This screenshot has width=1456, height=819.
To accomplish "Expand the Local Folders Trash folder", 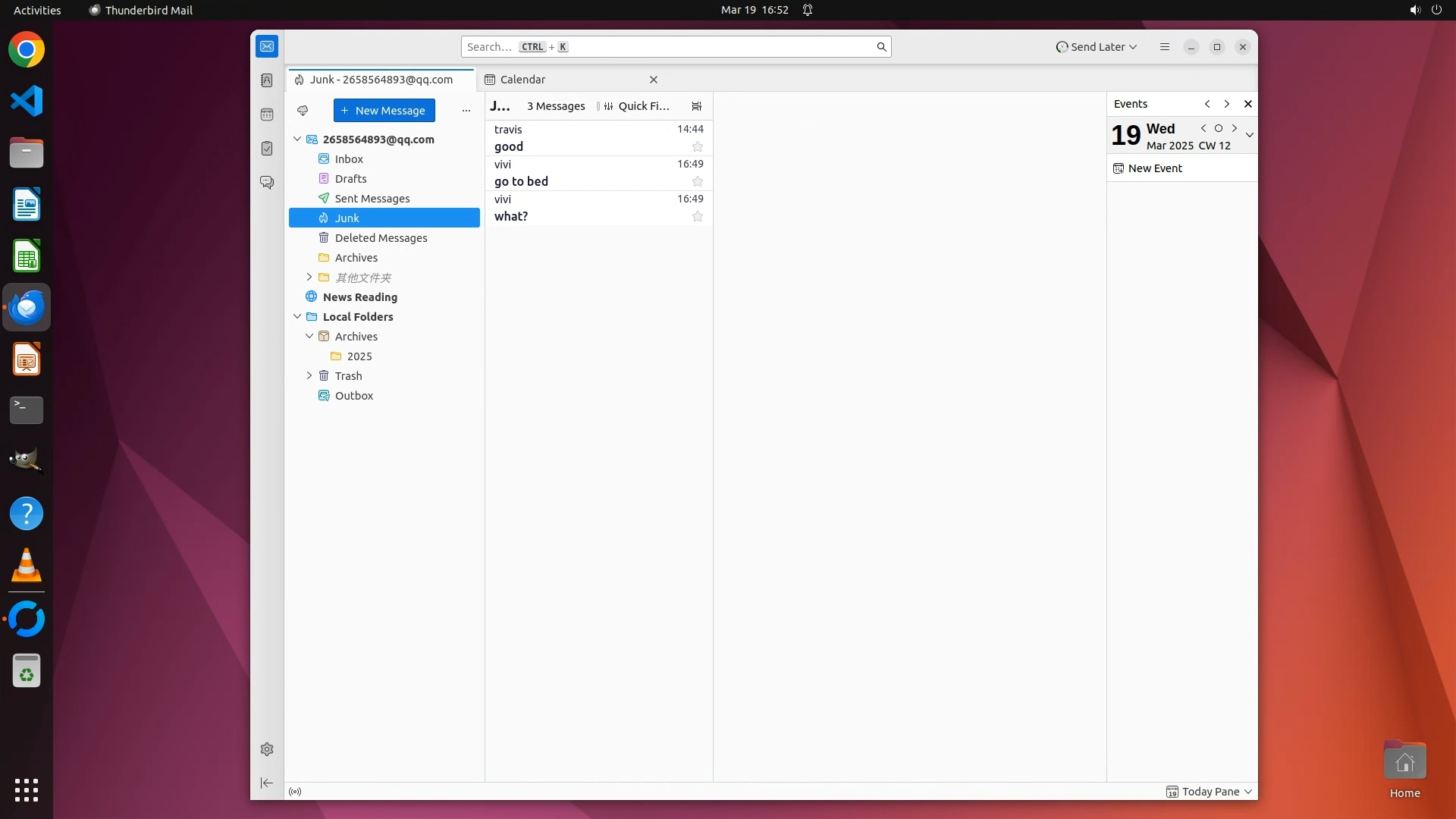I will 309,376.
